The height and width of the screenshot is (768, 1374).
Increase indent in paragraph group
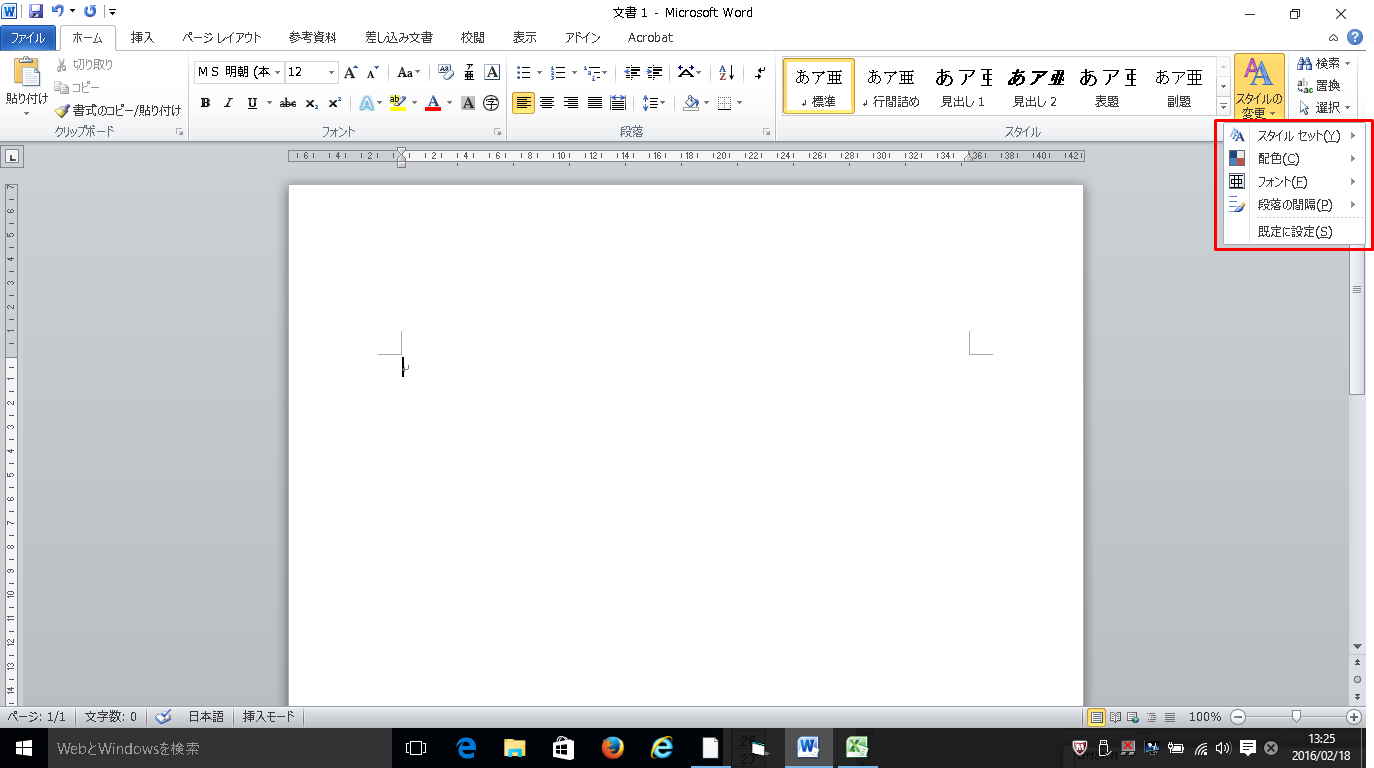[655, 72]
